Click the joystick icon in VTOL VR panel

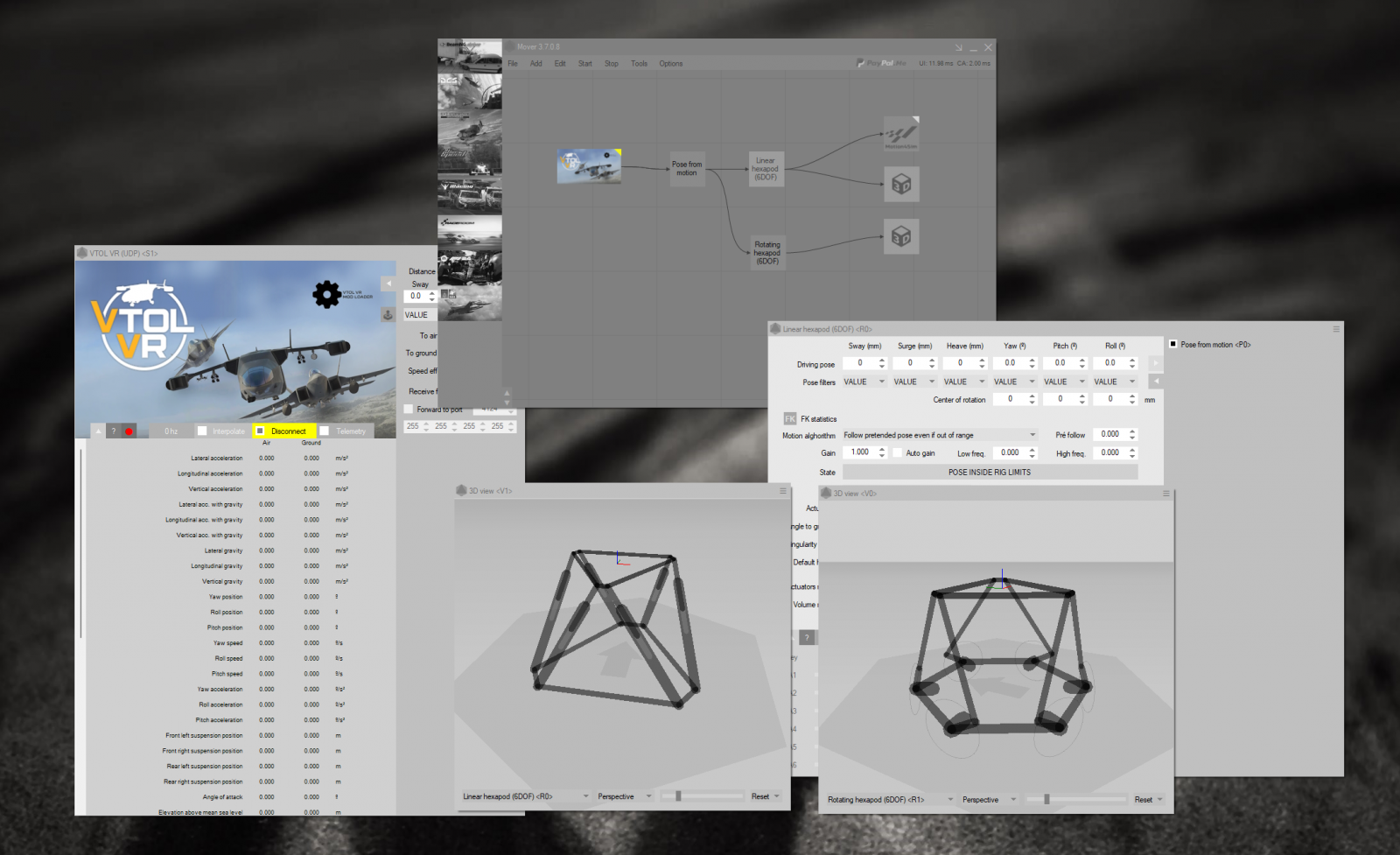point(388,315)
